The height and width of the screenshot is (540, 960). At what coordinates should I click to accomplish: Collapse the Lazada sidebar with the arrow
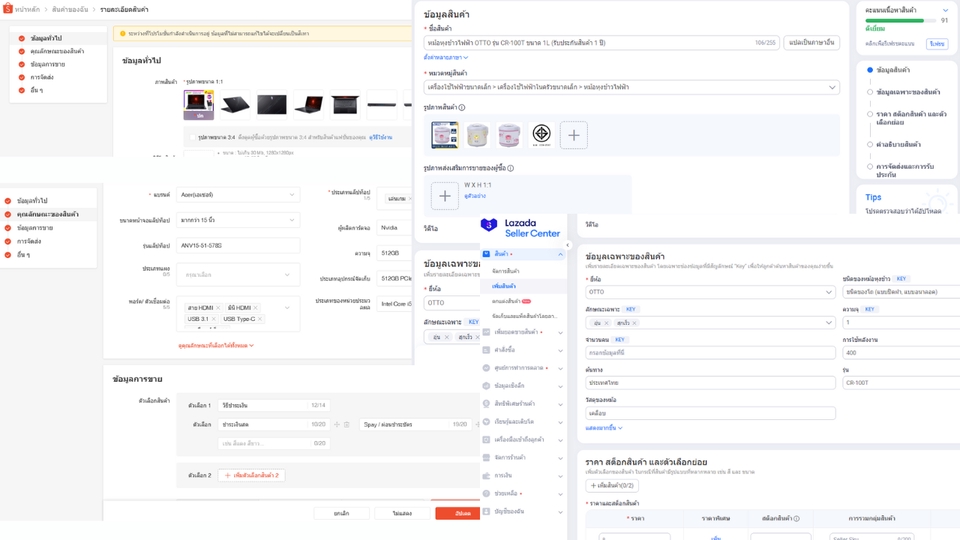coord(568,245)
